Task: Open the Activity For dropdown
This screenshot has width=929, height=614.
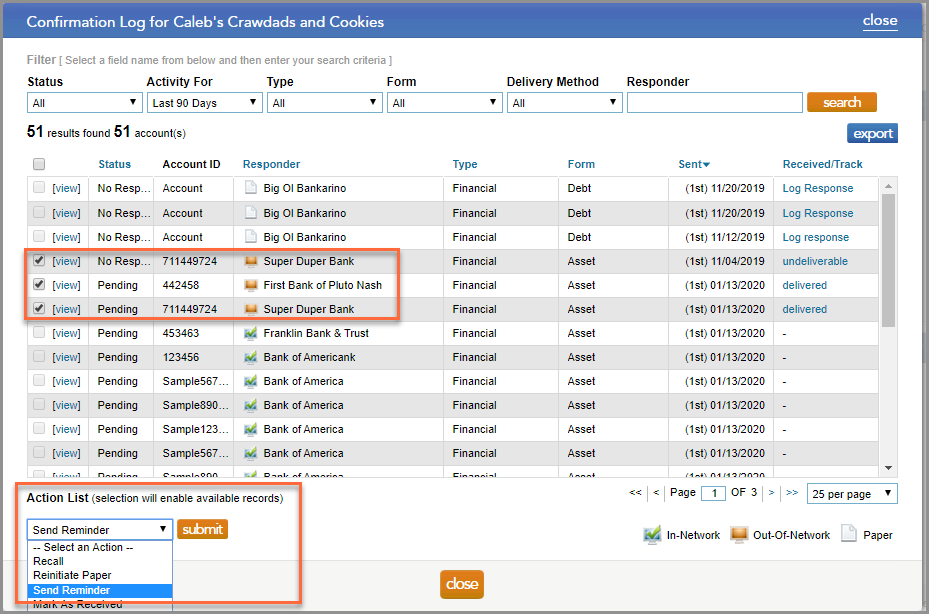Action: coord(204,101)
